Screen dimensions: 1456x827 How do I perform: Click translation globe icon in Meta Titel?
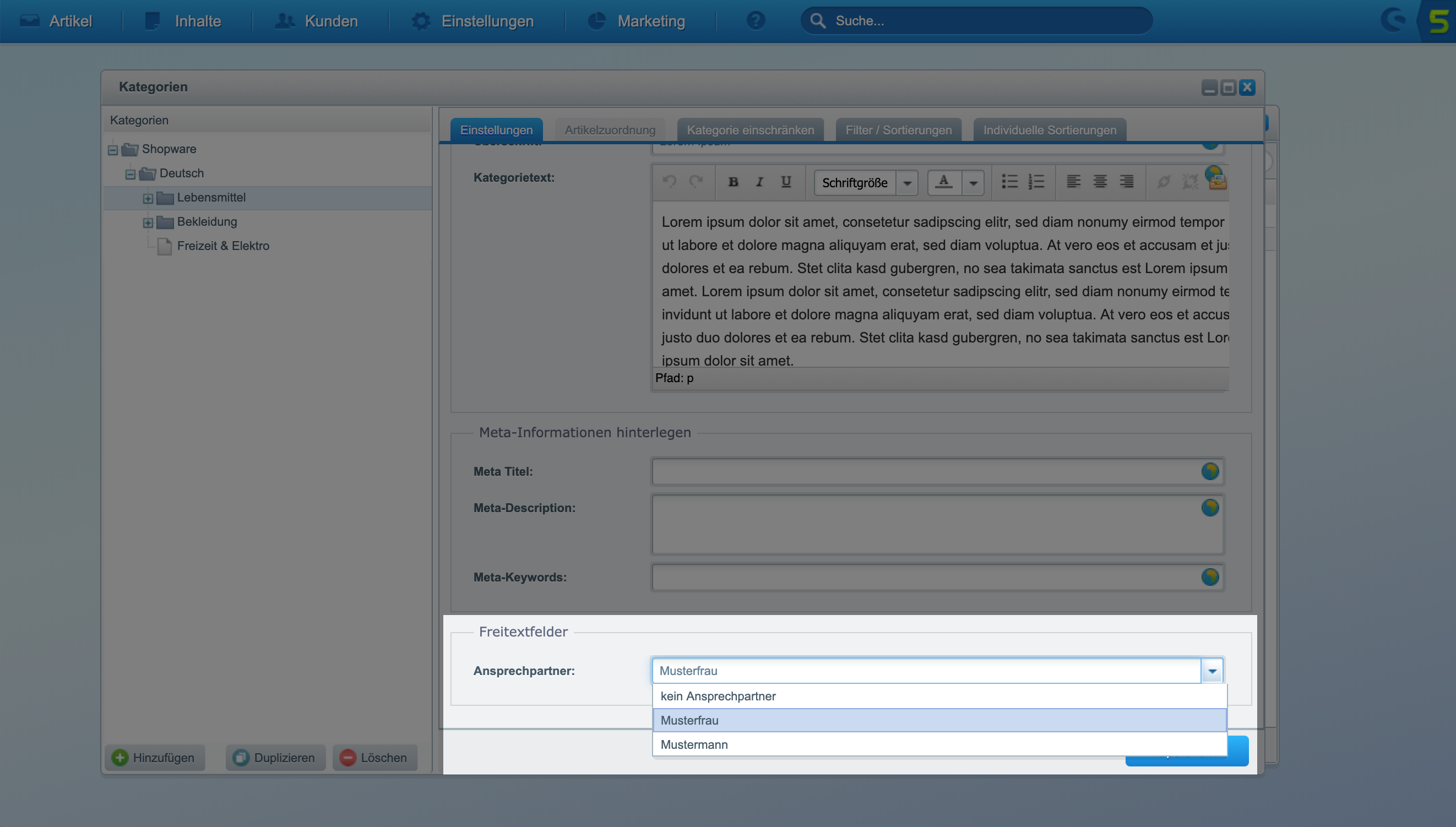[x=1210, y=471]
